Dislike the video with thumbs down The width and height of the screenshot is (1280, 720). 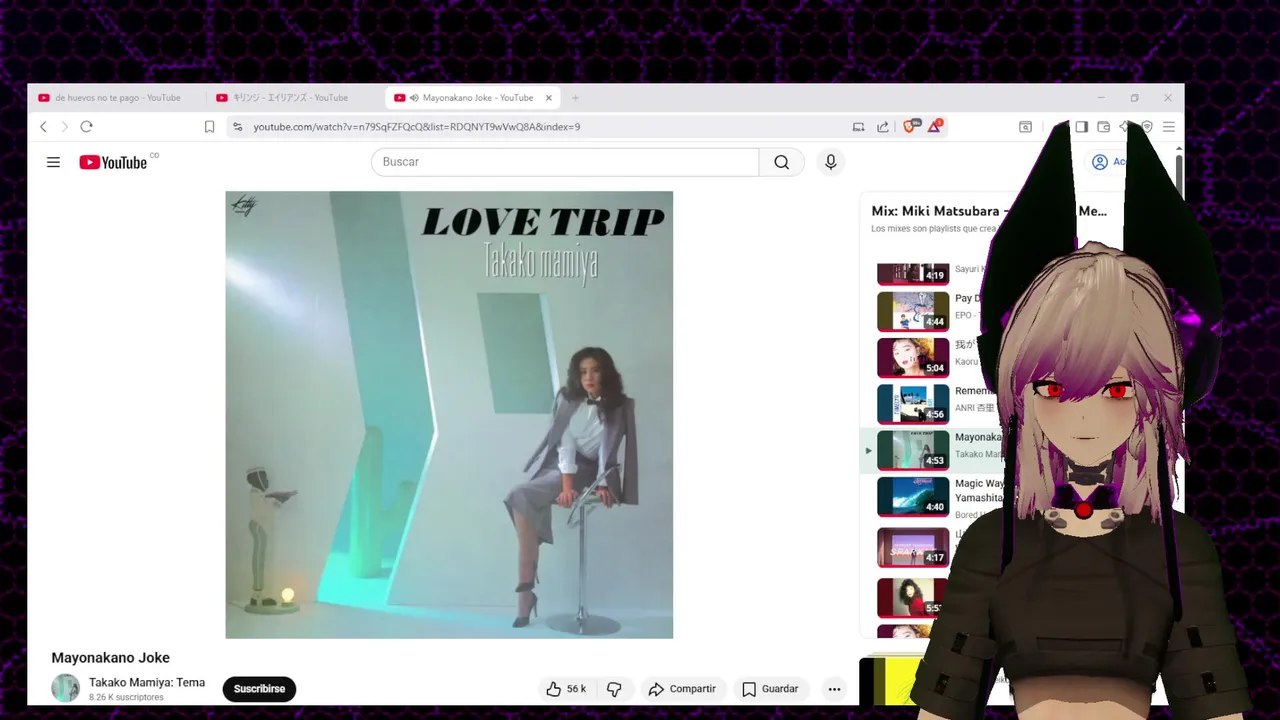pos(614,689)
